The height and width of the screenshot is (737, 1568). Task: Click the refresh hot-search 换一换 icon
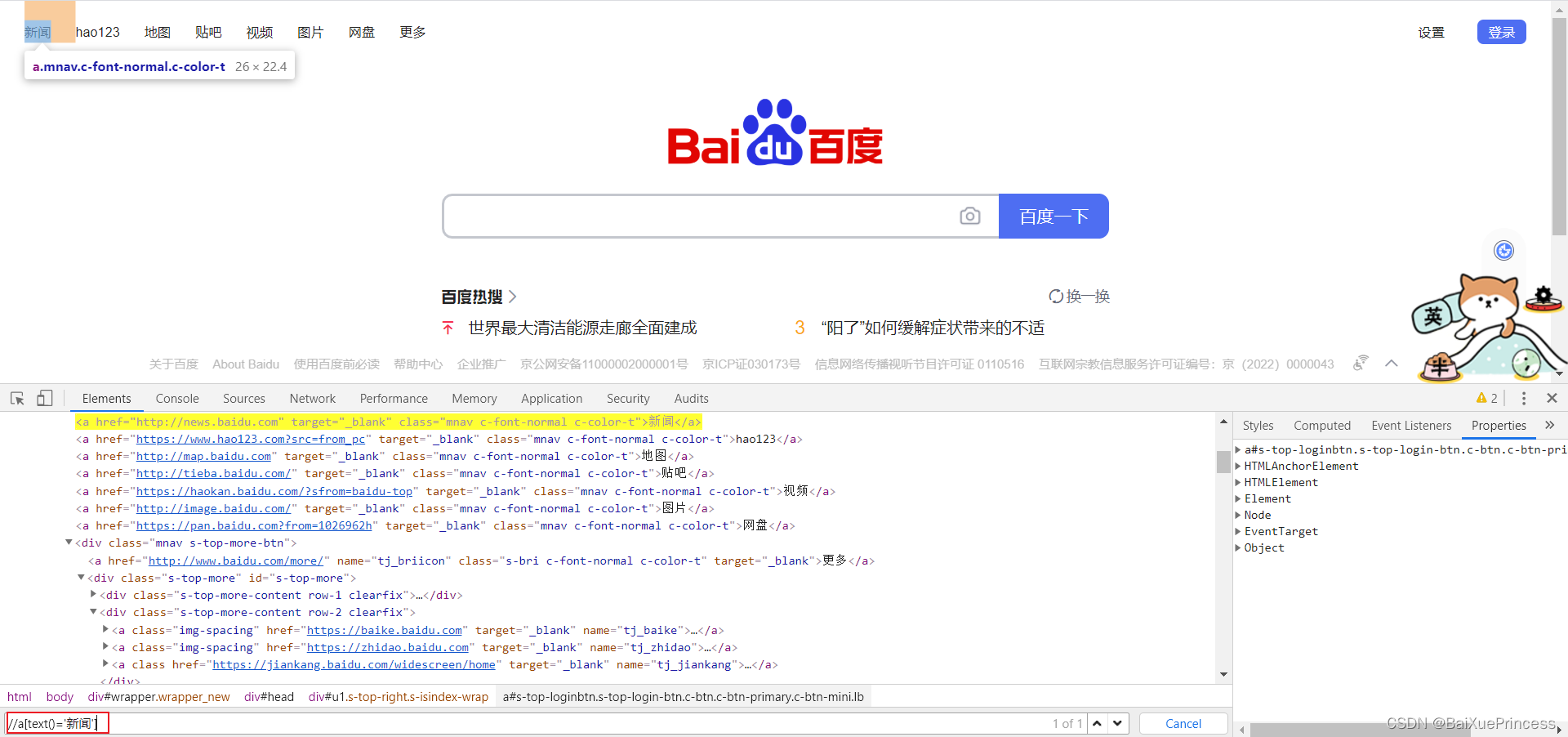(1056, 296)
